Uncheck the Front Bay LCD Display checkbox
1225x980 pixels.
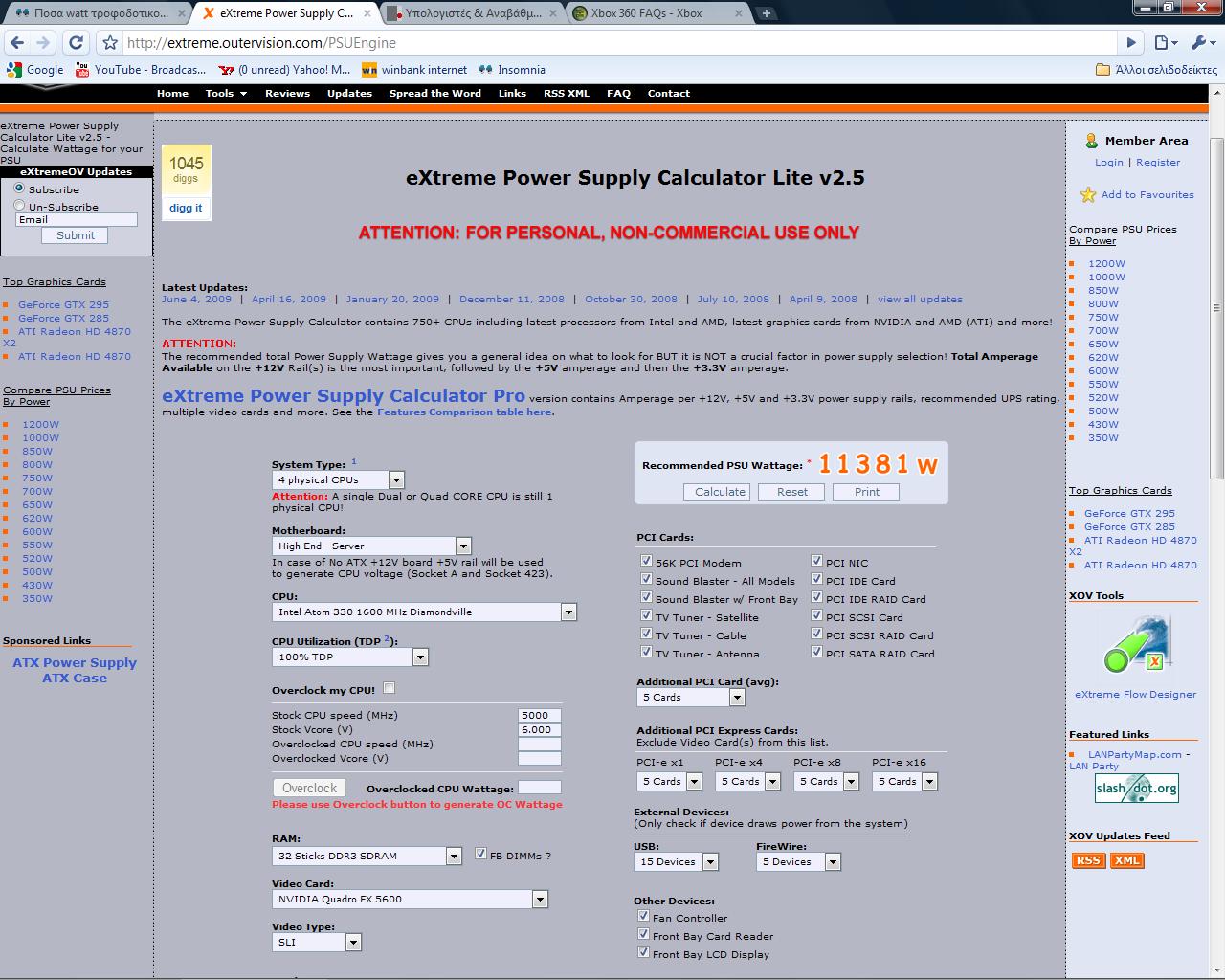tap(643, 952)
